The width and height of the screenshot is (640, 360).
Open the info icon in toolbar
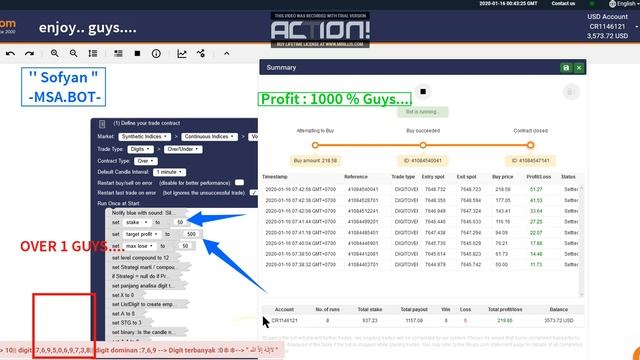coord(156,53)
